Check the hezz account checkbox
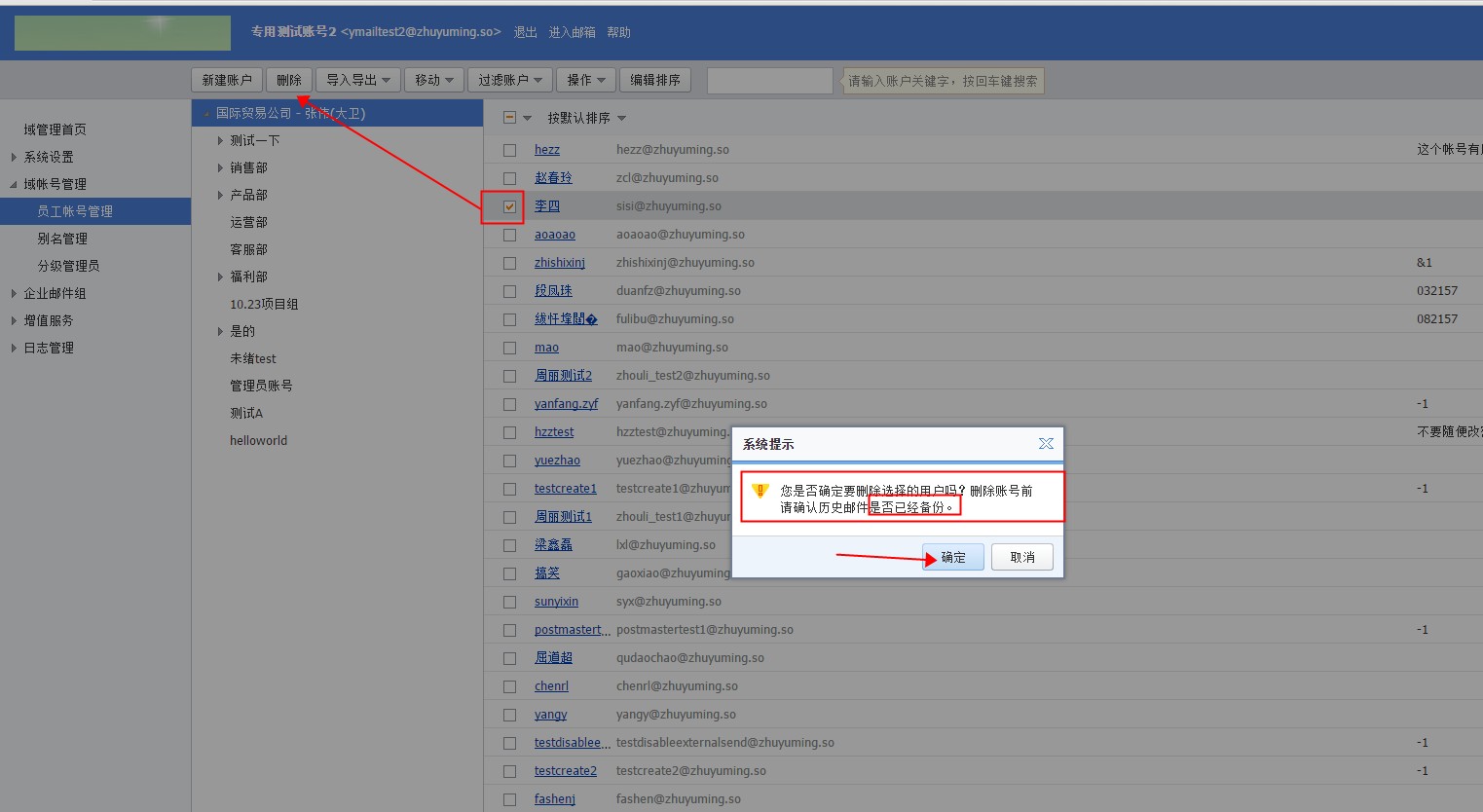The width and height of the screenshot is (1483, 812). pyautogui.click(x=509, y=150)
